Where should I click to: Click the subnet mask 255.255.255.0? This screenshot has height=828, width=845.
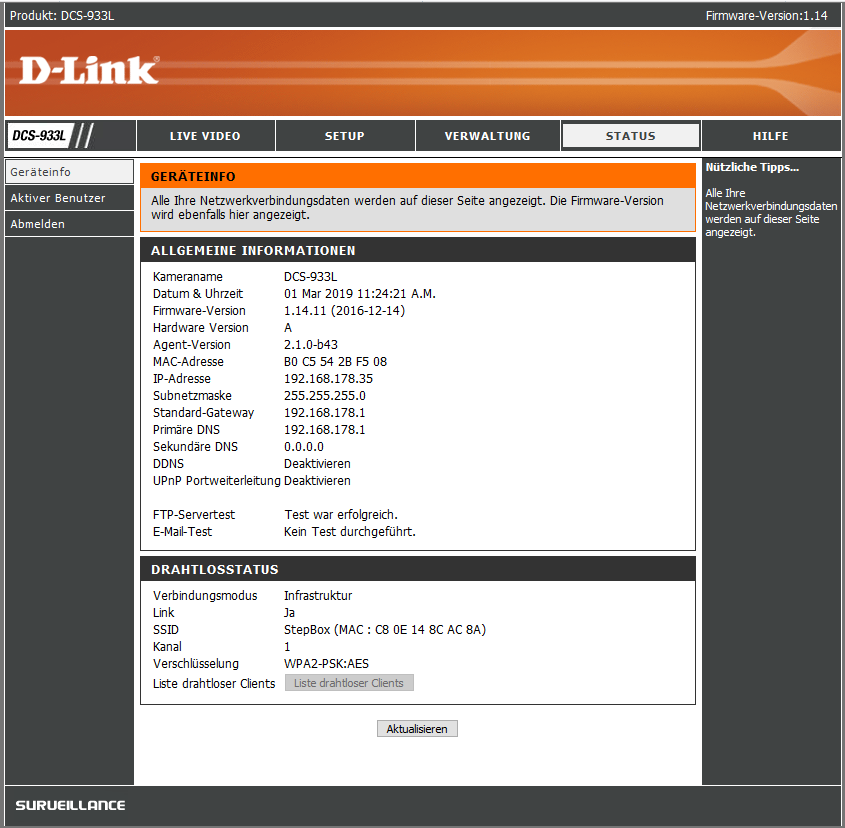point(325,396)
